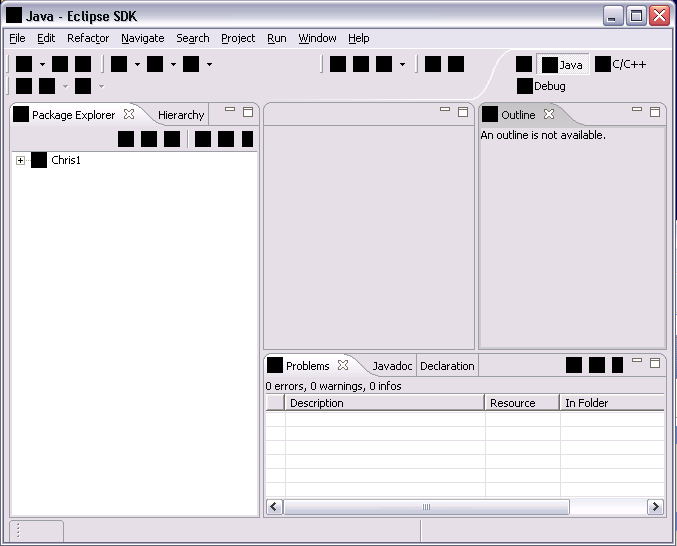Open the New Java Class dropdown arrow
677x546 pixels.
[x=402, y=64]
